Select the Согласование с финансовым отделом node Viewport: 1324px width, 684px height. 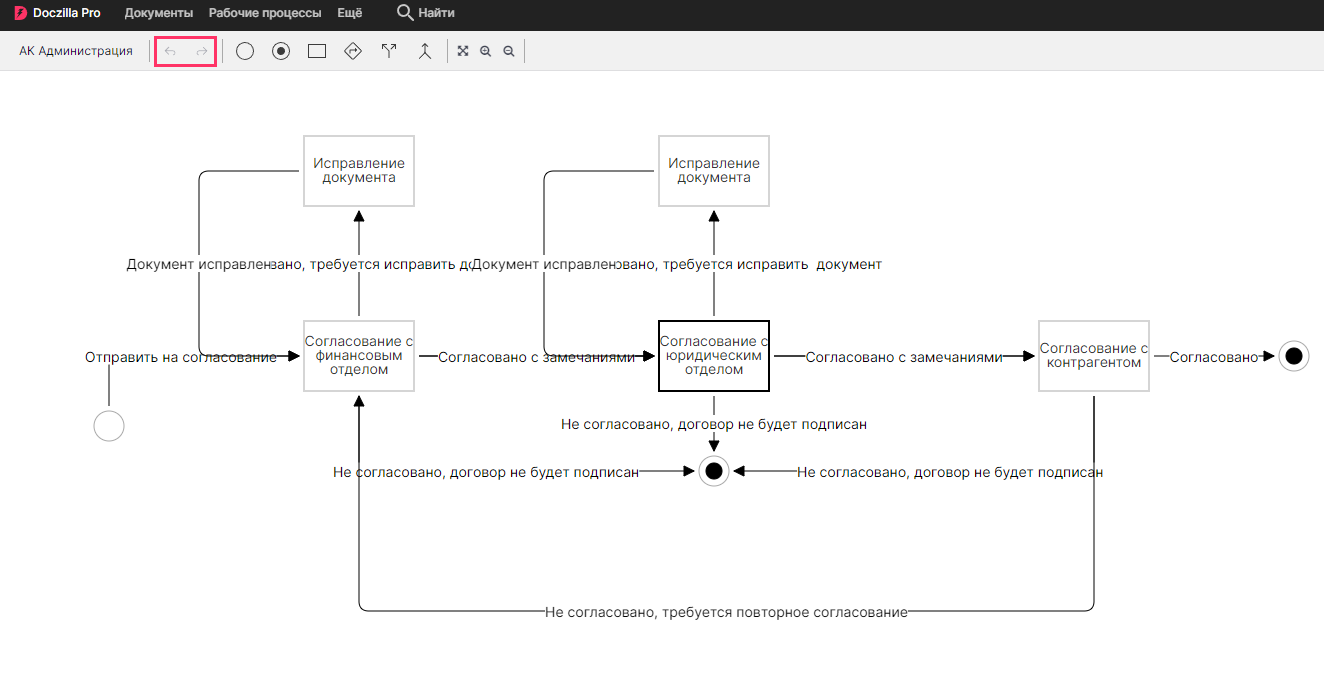(x=359, y=356)
